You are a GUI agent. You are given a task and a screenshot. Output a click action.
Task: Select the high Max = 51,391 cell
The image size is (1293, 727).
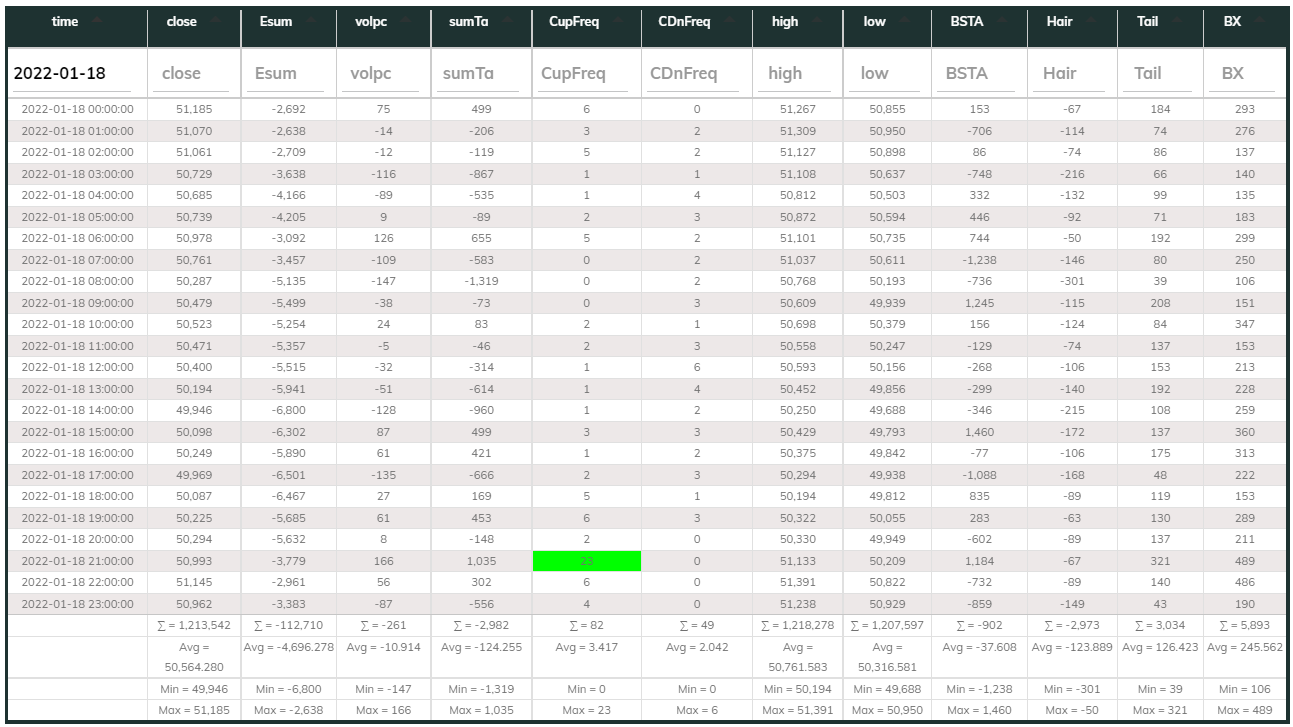(x=798, y=710)
